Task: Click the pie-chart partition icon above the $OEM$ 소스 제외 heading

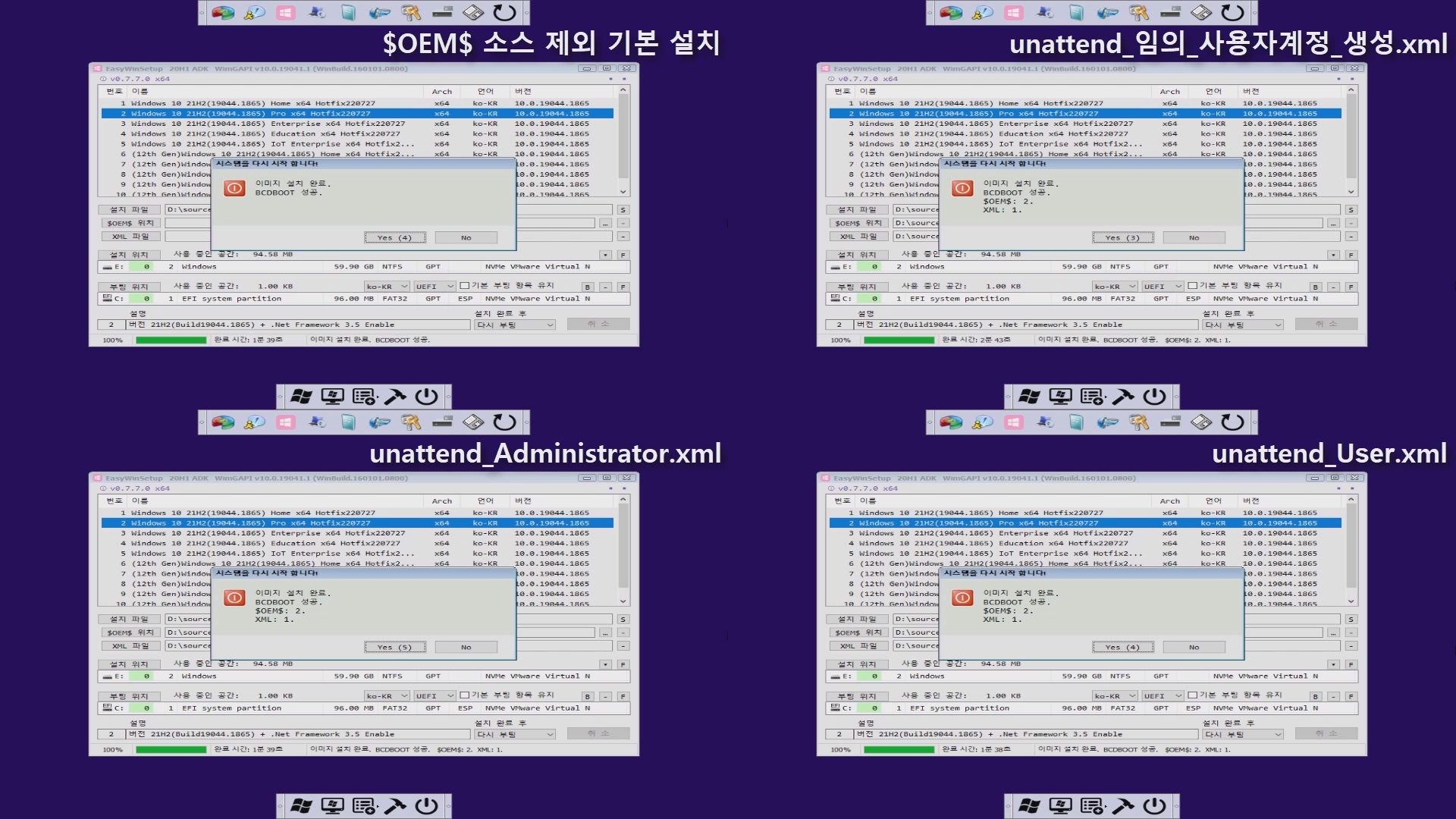Action: coord(222,13)
